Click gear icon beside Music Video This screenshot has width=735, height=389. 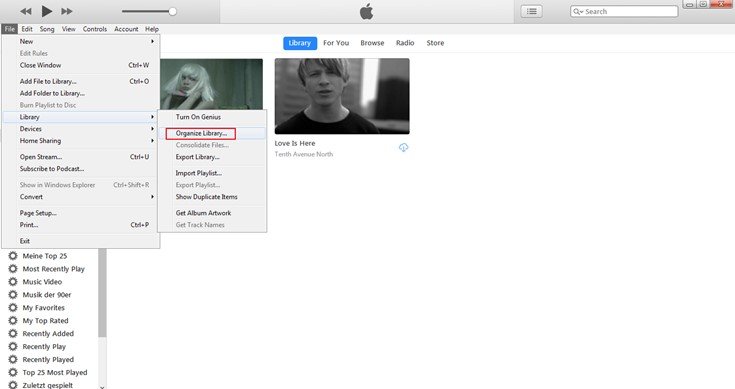coord(13,282)
